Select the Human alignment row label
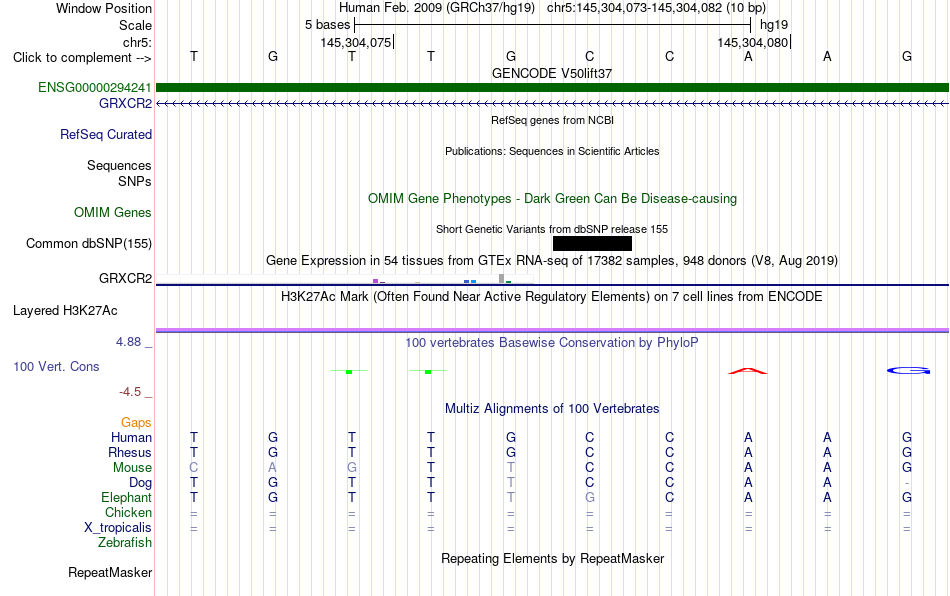 131,437
